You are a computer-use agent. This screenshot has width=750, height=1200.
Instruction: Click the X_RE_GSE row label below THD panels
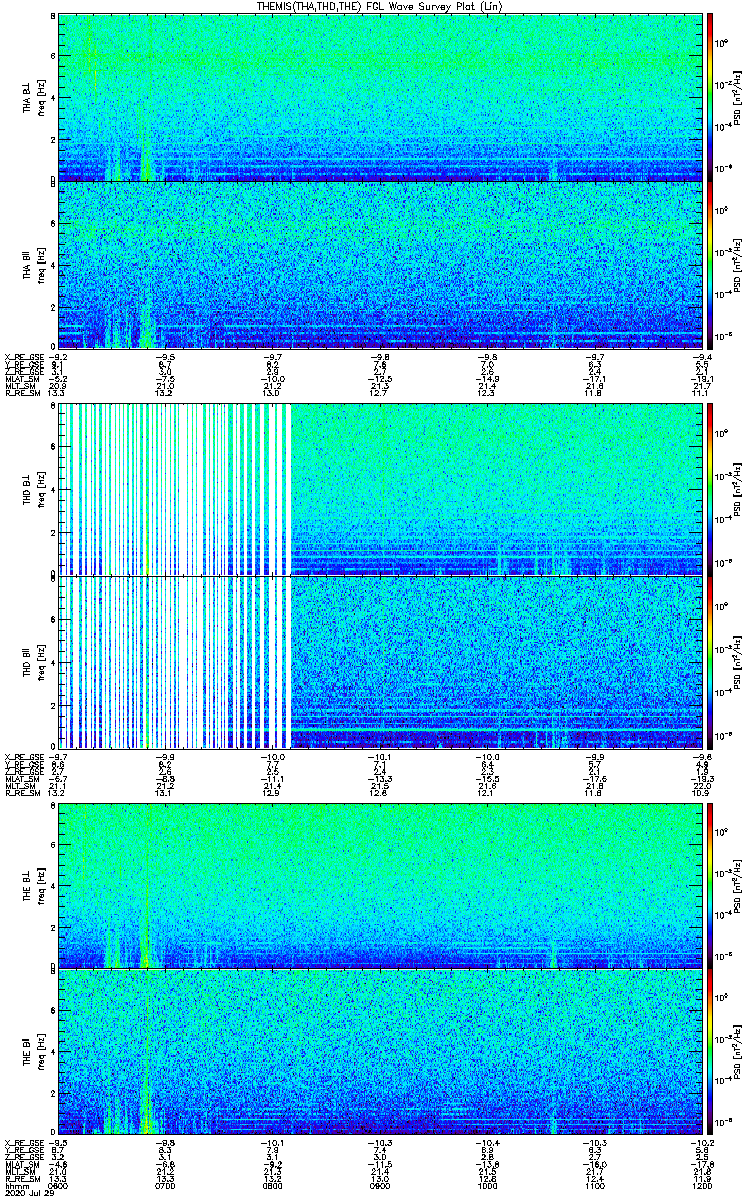(23, 756)
